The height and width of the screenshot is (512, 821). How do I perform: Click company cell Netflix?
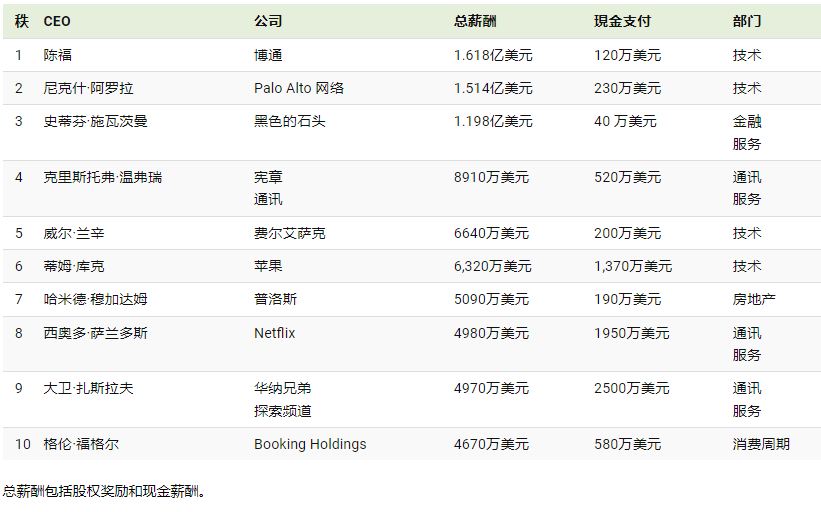274,333
